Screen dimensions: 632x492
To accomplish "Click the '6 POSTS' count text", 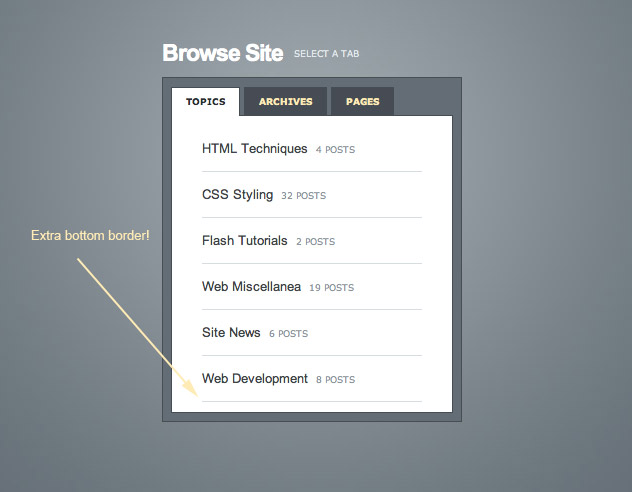I will tap(289, 334).
